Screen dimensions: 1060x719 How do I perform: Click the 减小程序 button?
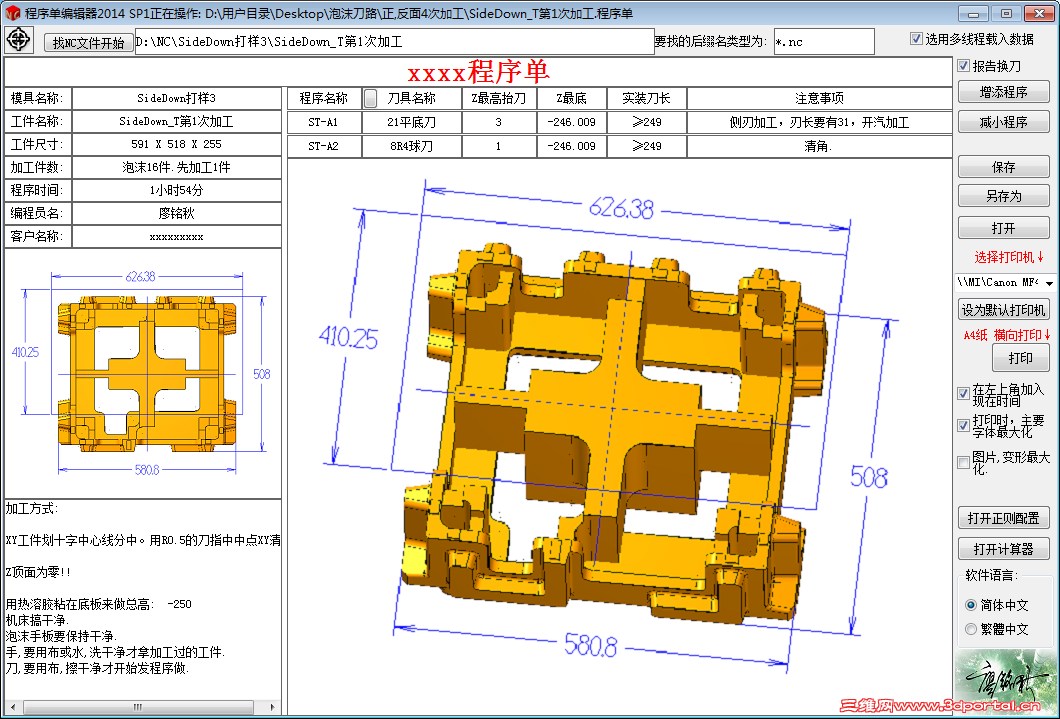click(x=1003, y=122)
